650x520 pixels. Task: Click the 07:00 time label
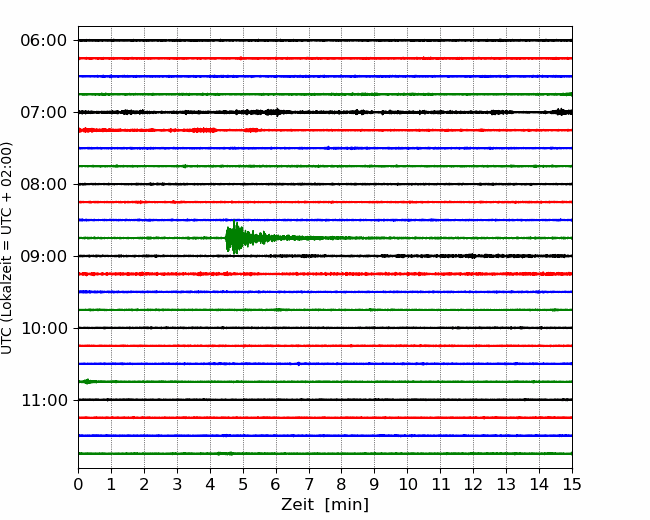click(44, 112)
